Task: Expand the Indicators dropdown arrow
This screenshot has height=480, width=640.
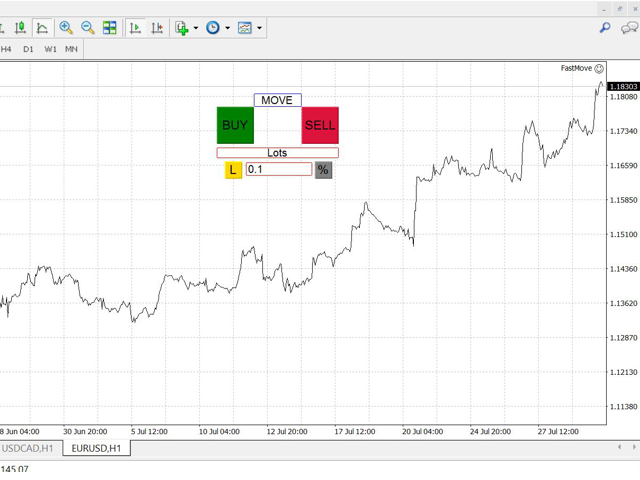Action: pos(196,28)
